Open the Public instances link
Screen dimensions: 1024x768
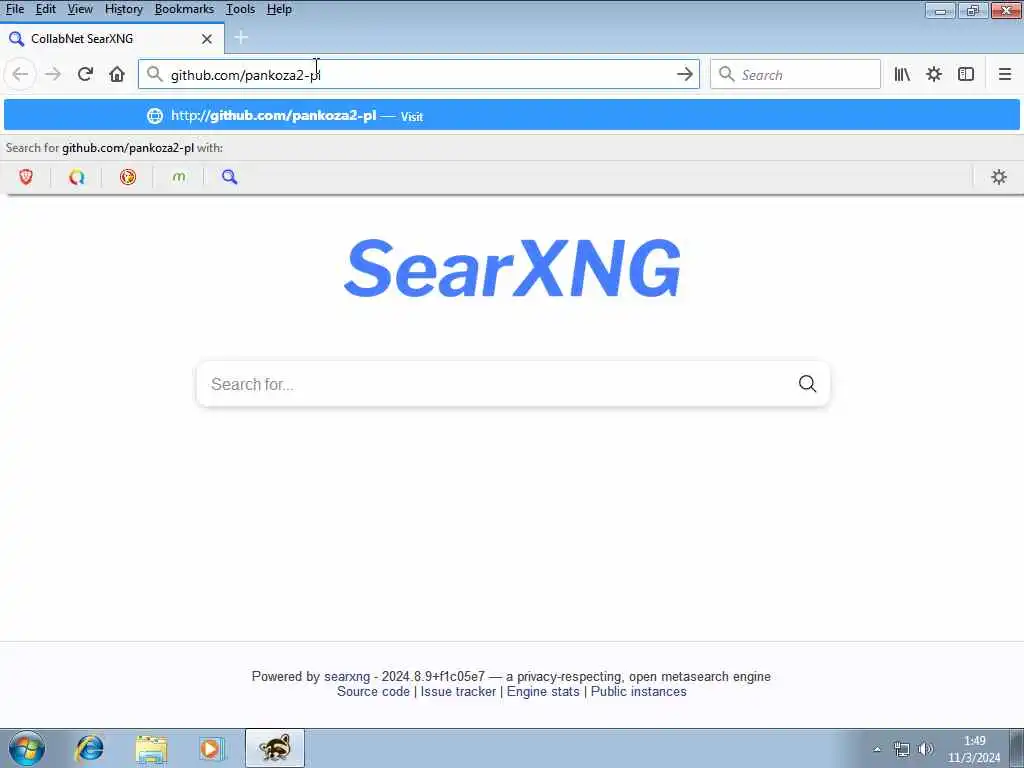639,692
